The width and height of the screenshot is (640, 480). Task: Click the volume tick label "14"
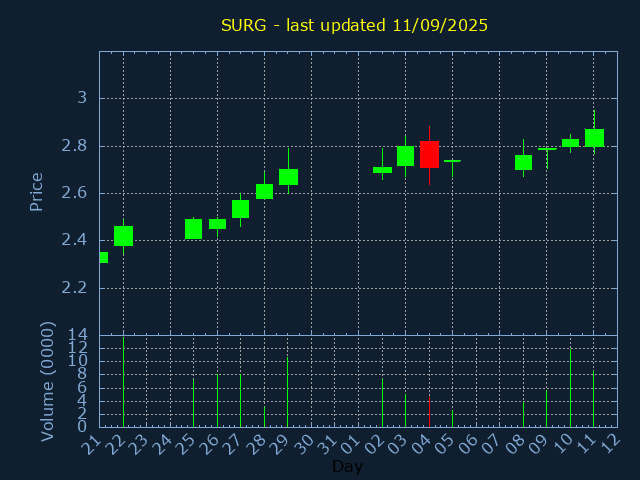[78, 336]
